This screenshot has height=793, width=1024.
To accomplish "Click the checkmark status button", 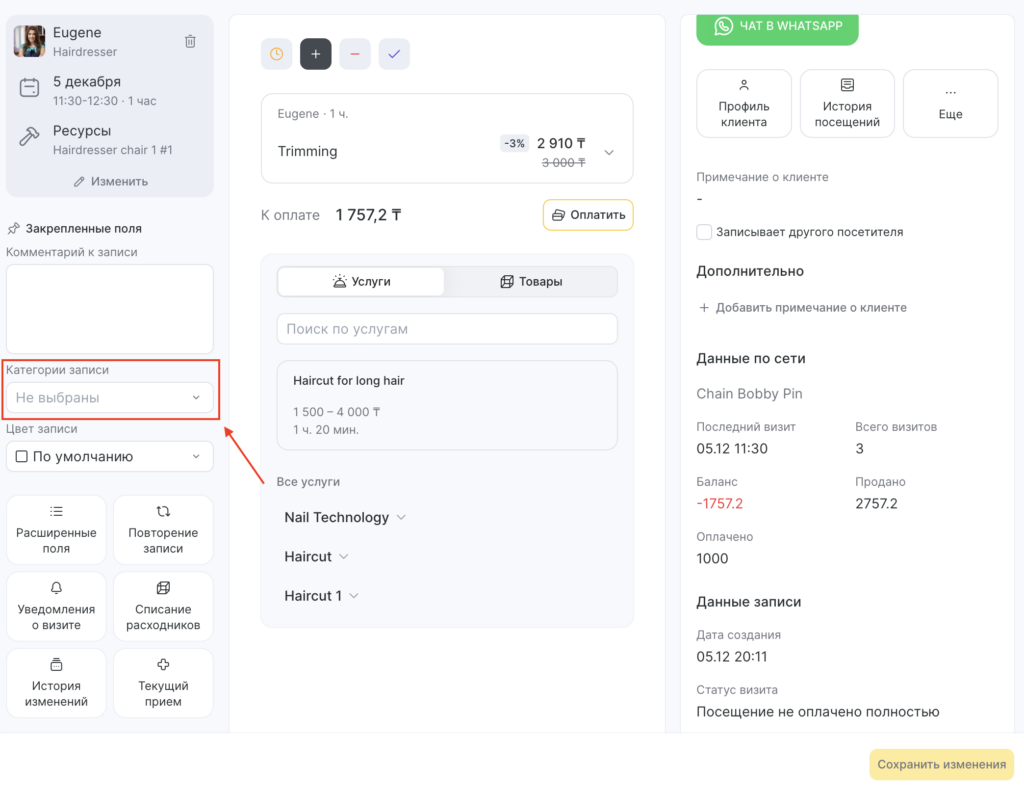I will tap(394, 54).
